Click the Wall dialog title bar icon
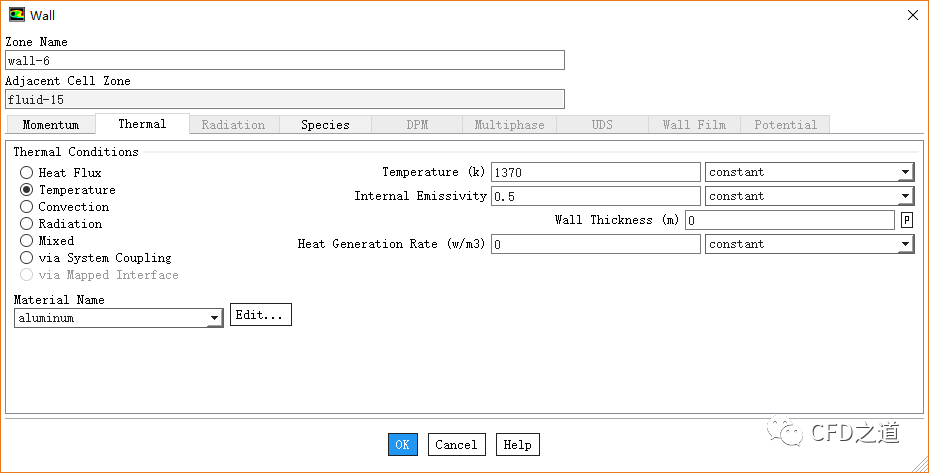929x473 pixels. pyautogui.click(x=16, y=15)
